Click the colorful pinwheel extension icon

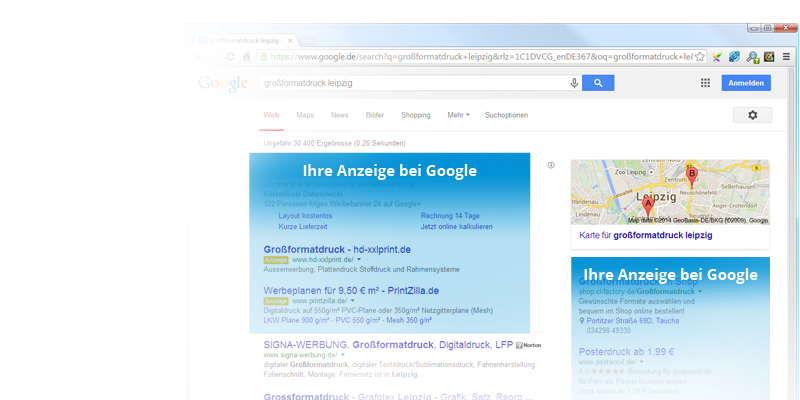click(x=717, y=57)
